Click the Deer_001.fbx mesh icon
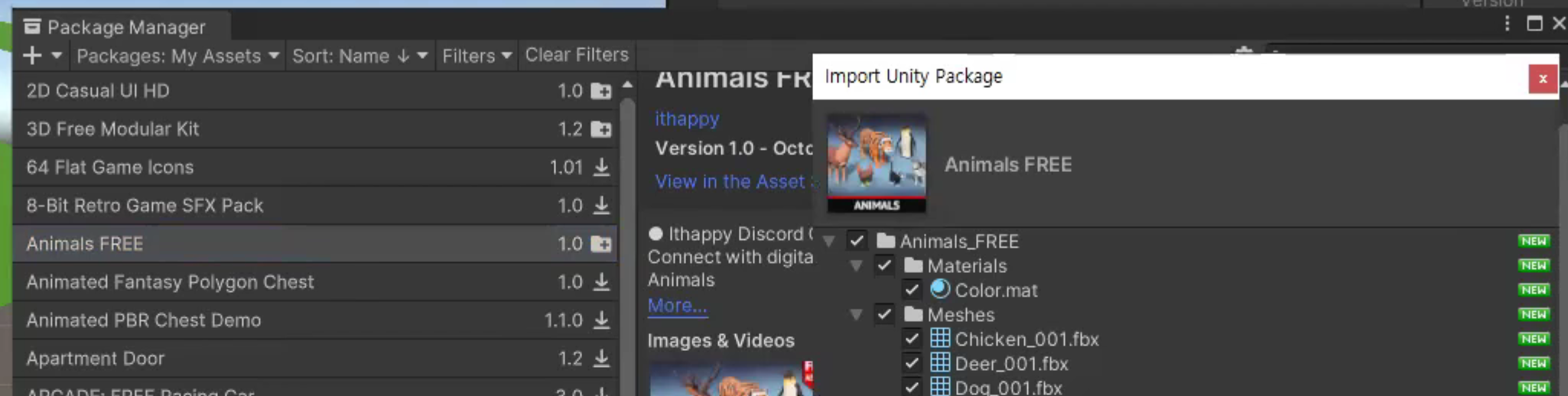Image resolution: width=1568 pixels, height=396 pixels. pos(940,362)
